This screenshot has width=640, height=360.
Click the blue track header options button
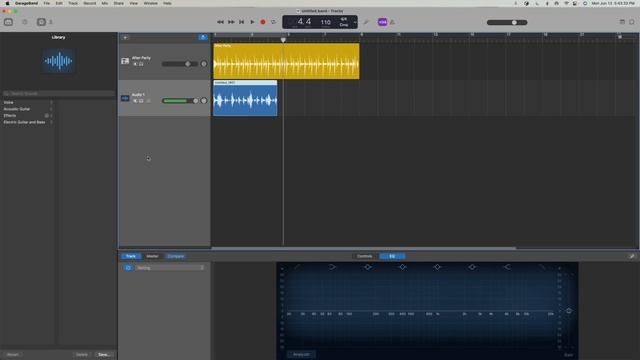(203, 38)
